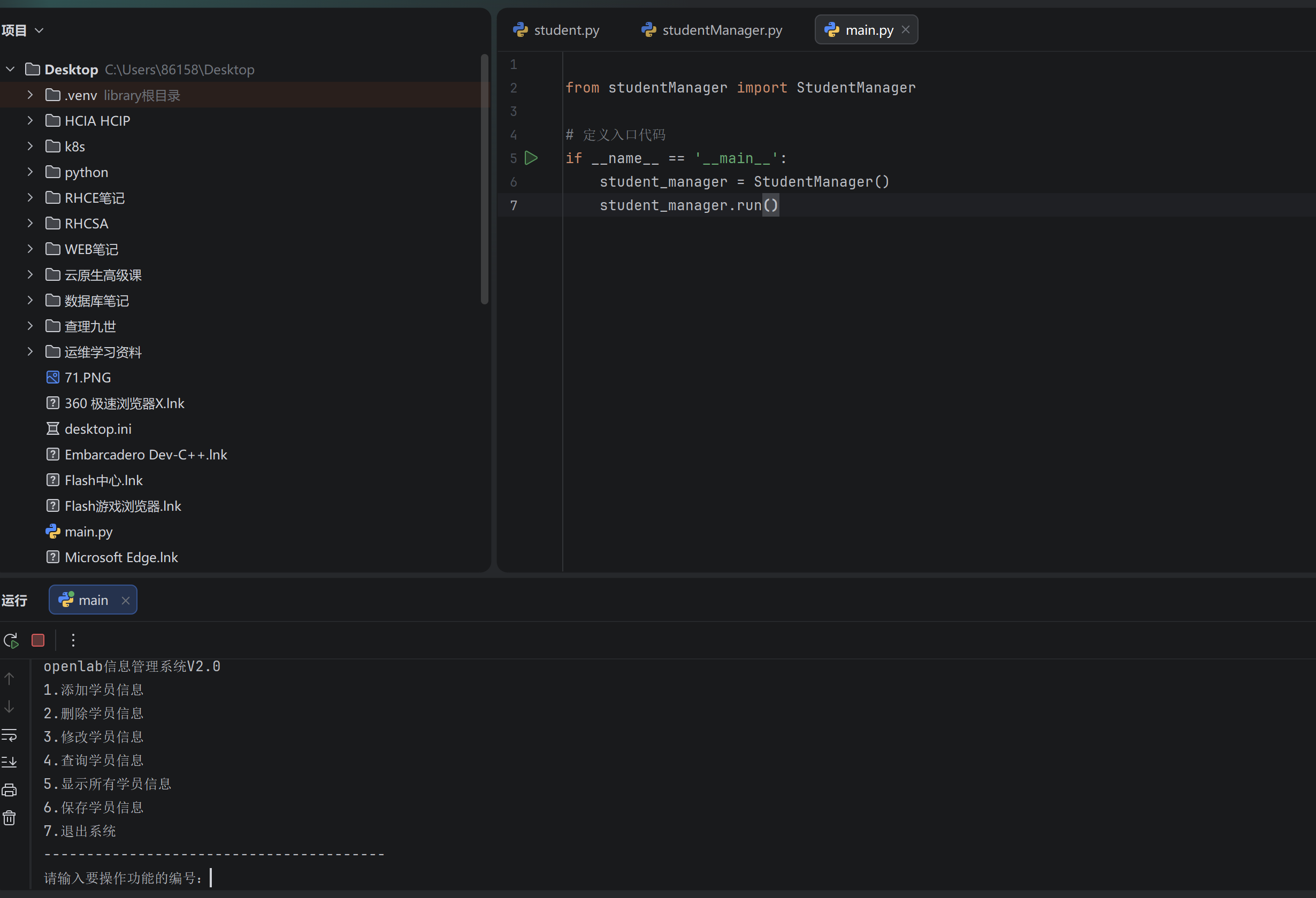Collapse the Desktop root folder
Image resolution: width=1316 pixels, height=898 pixels.
pyautogui.click(x=10, y=69)
